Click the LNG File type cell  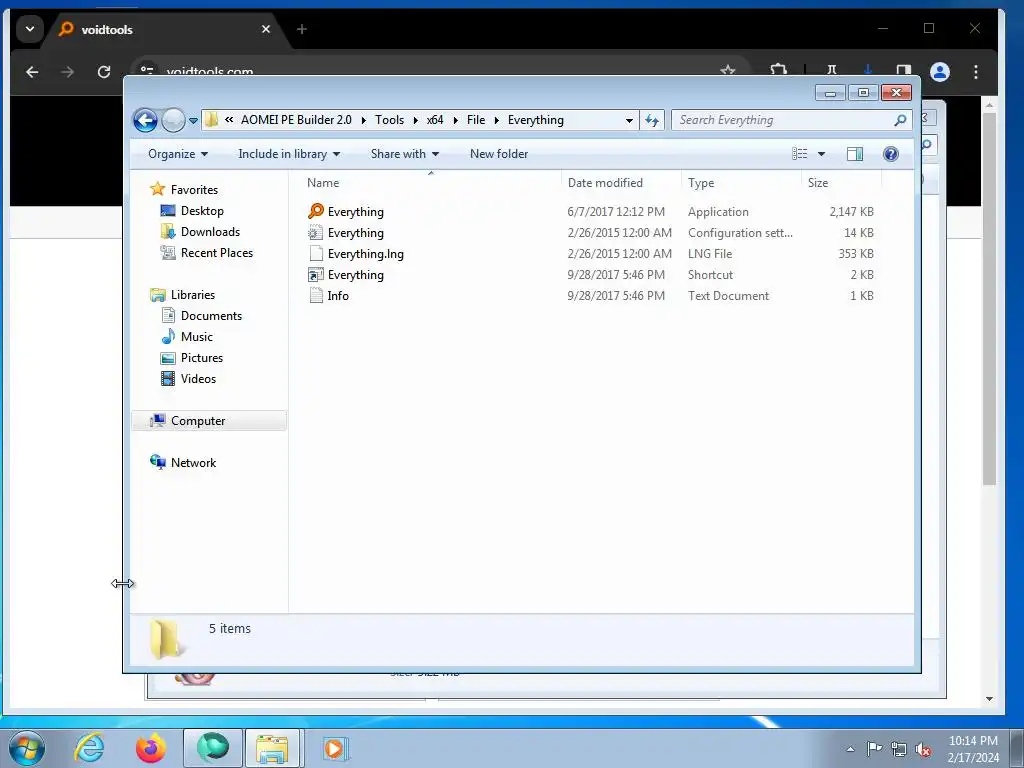coord(710,254)
